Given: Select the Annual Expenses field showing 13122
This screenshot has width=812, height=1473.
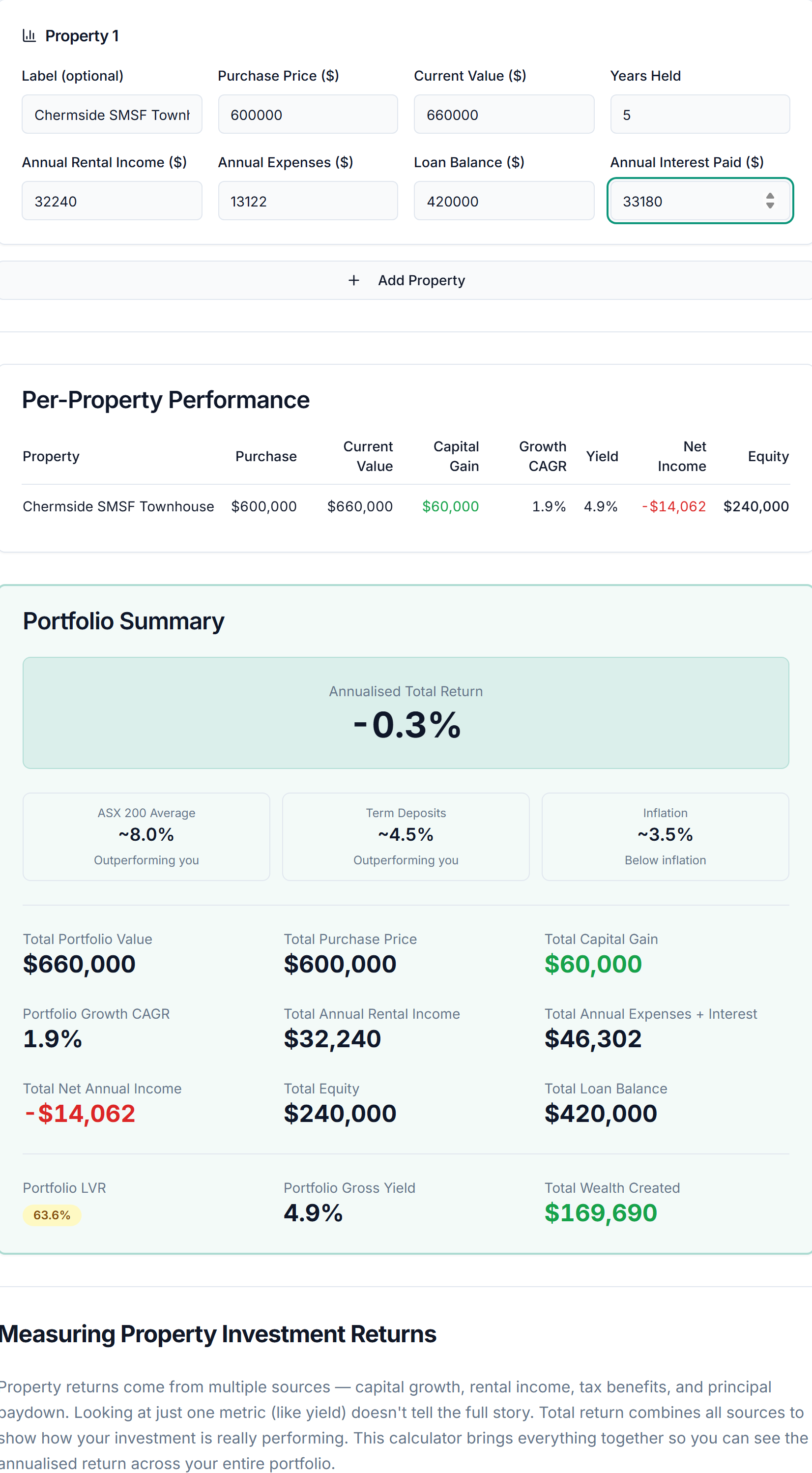Looking at the screenshot, I should click(308, 201).
